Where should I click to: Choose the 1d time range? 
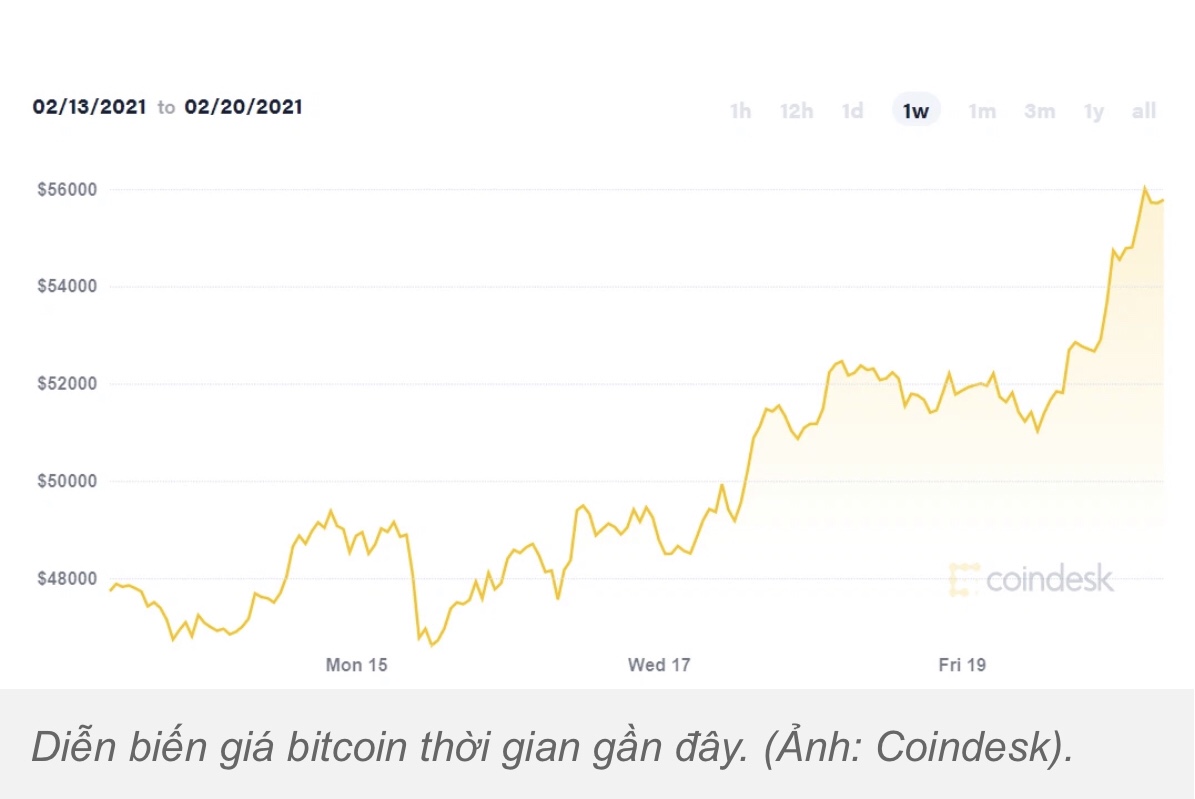pos(852,111)
